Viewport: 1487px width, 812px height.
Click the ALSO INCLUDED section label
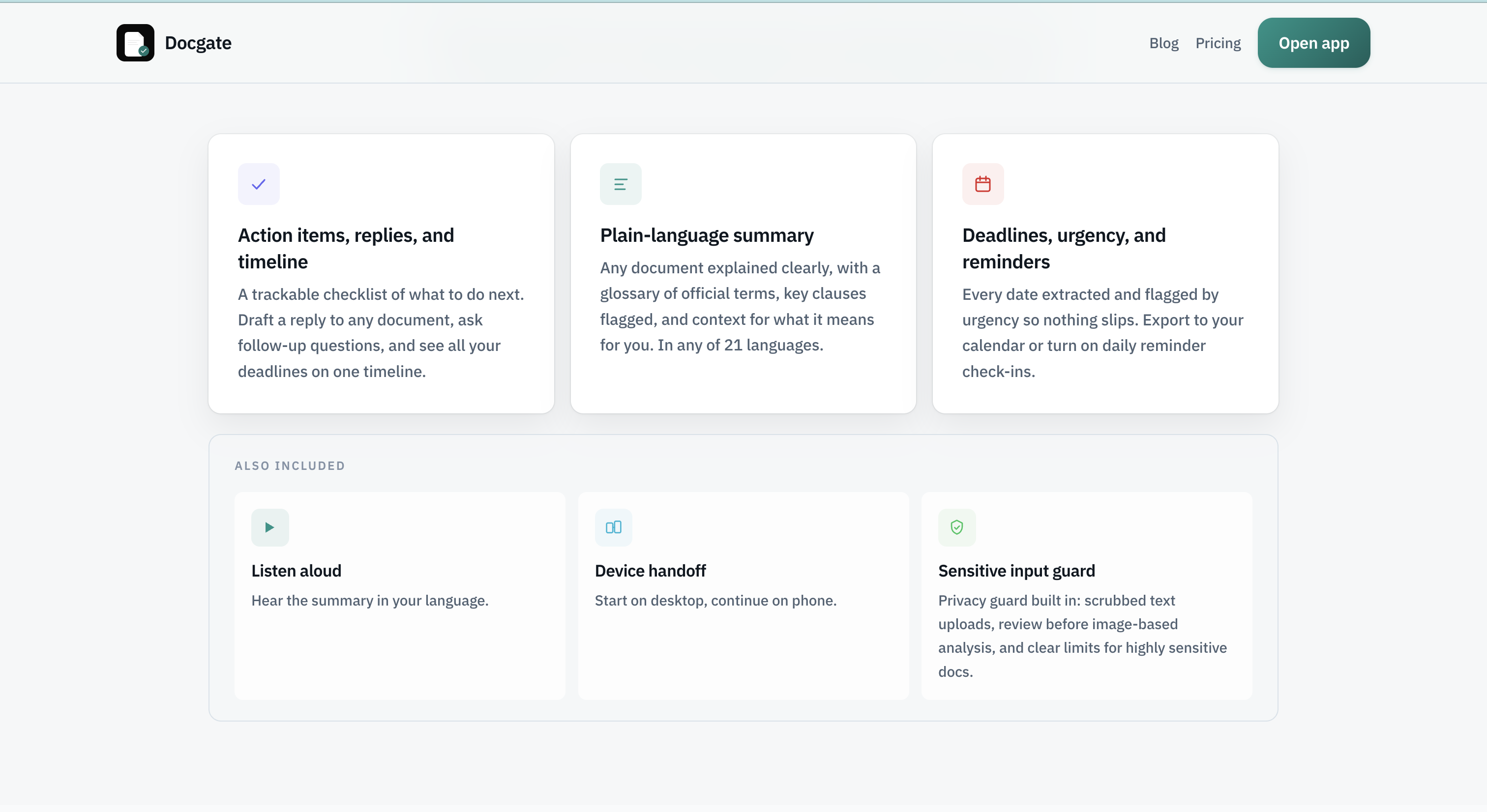coord(290,466)
